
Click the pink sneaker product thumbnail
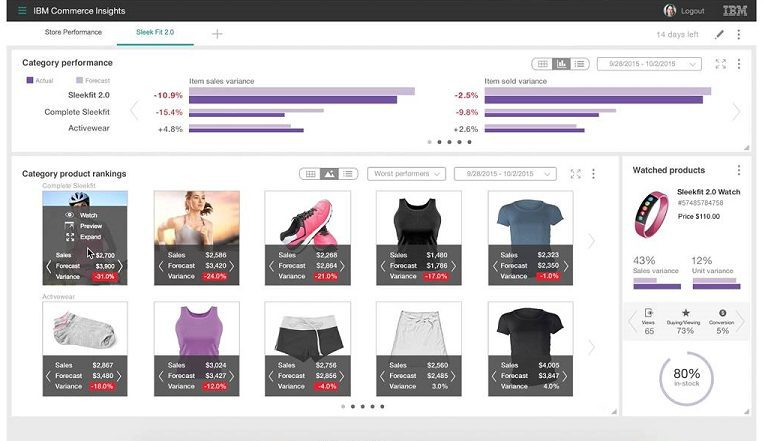[x=307, y=218]
